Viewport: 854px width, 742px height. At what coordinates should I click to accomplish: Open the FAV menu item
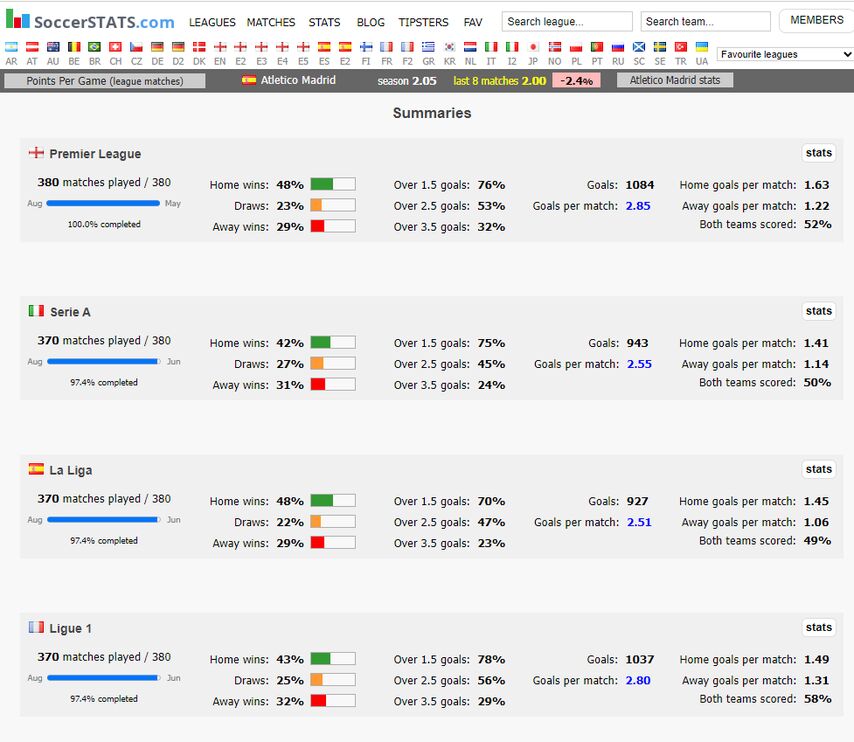(x=473, y=22)
